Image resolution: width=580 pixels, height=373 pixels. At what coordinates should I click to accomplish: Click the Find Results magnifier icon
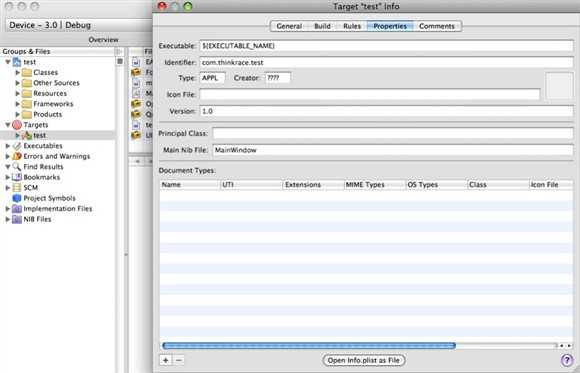tap(17, 167)
